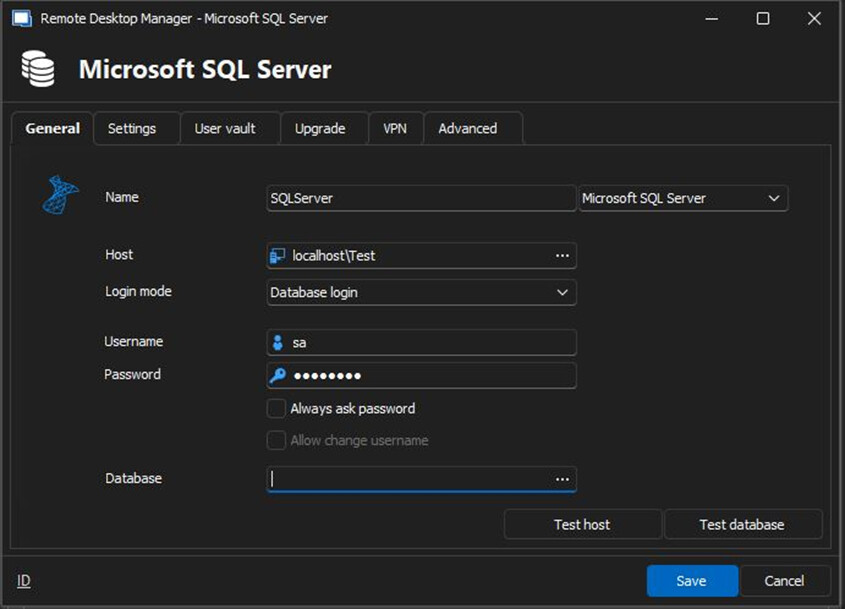Click the key icon in Password field
Image resolution: width=845 pixels, height=609 pixels.
tap(278, 375)
